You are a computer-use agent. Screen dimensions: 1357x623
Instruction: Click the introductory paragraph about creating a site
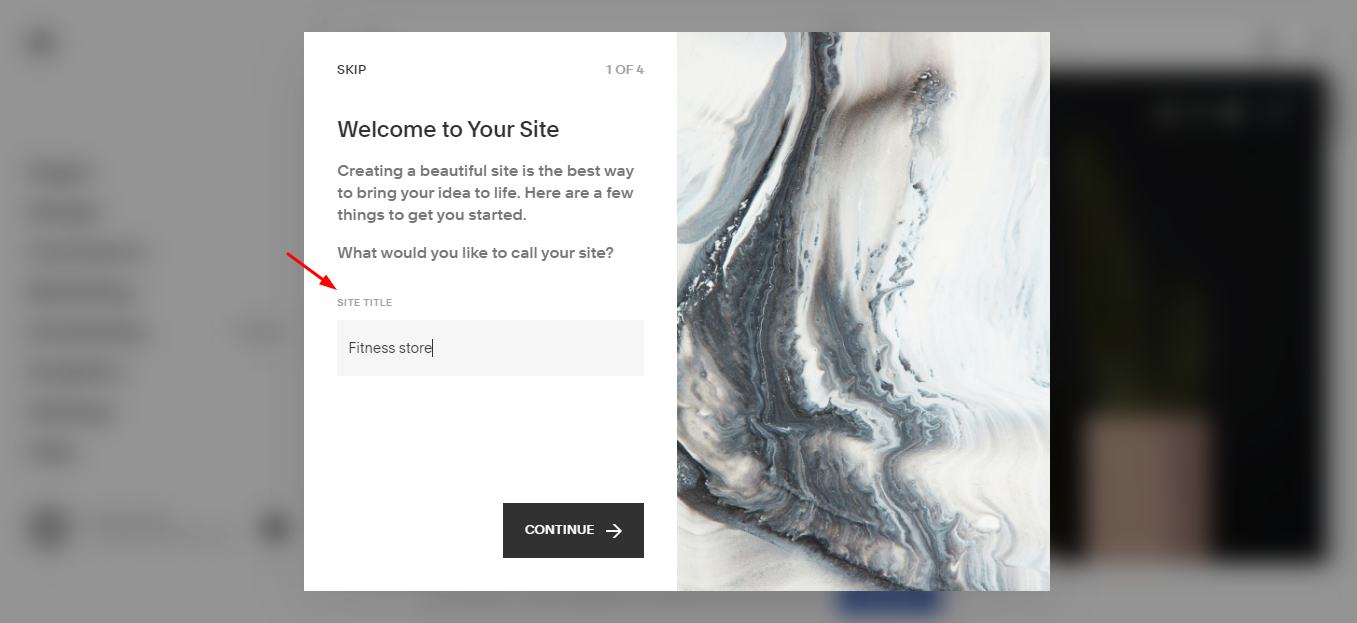tap(486, 193)
